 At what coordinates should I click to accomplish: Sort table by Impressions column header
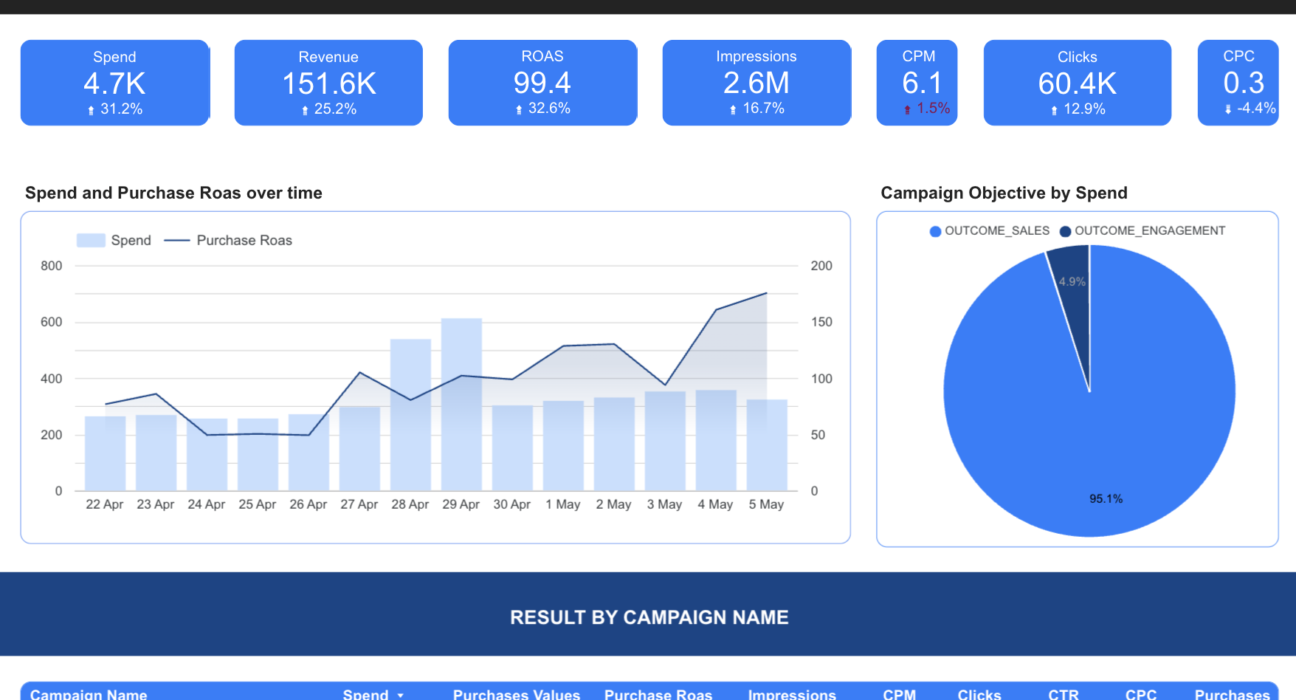(x=792, y=694)
